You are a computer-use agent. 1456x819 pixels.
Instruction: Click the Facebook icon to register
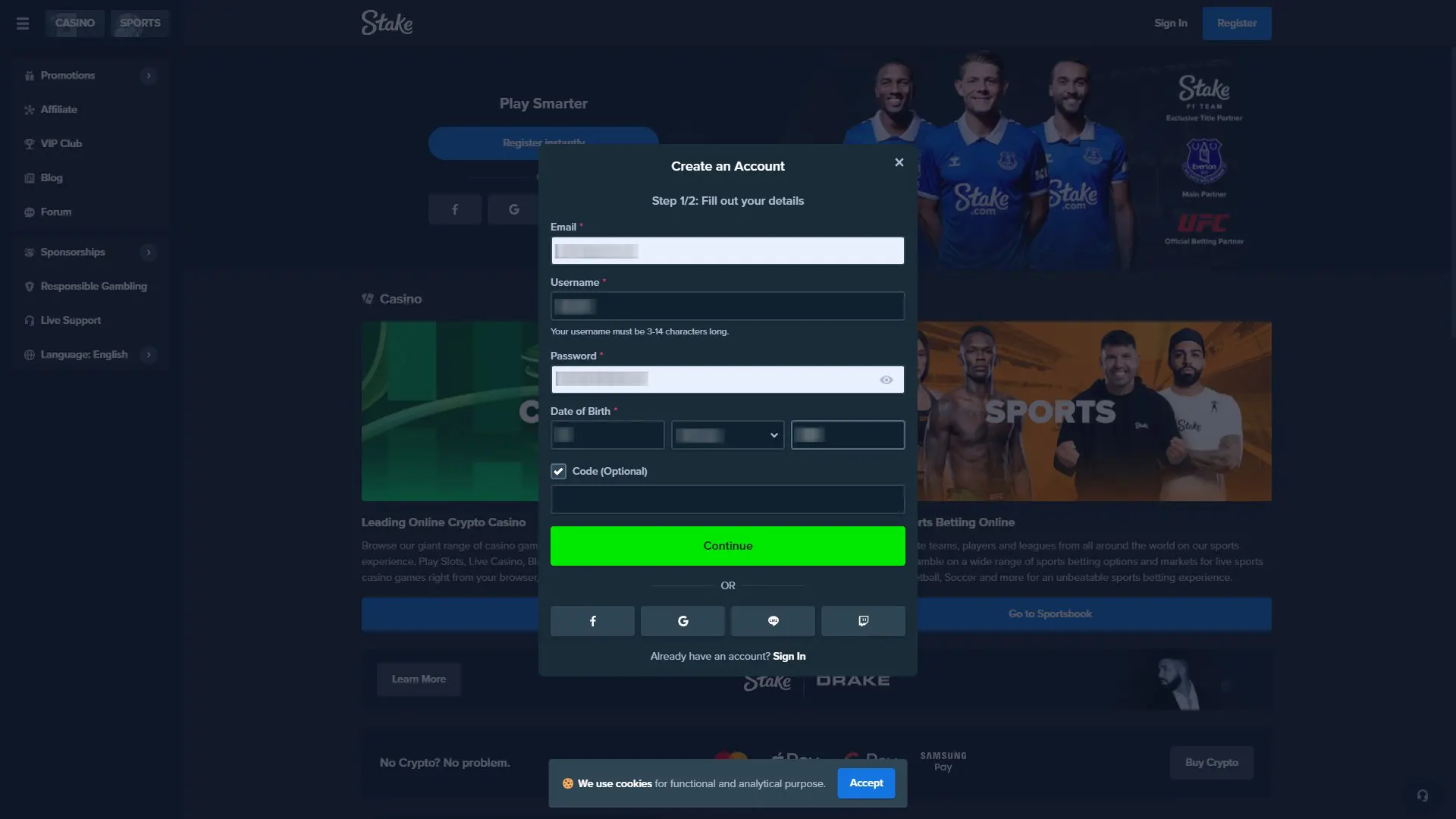[x=592, y=620]
